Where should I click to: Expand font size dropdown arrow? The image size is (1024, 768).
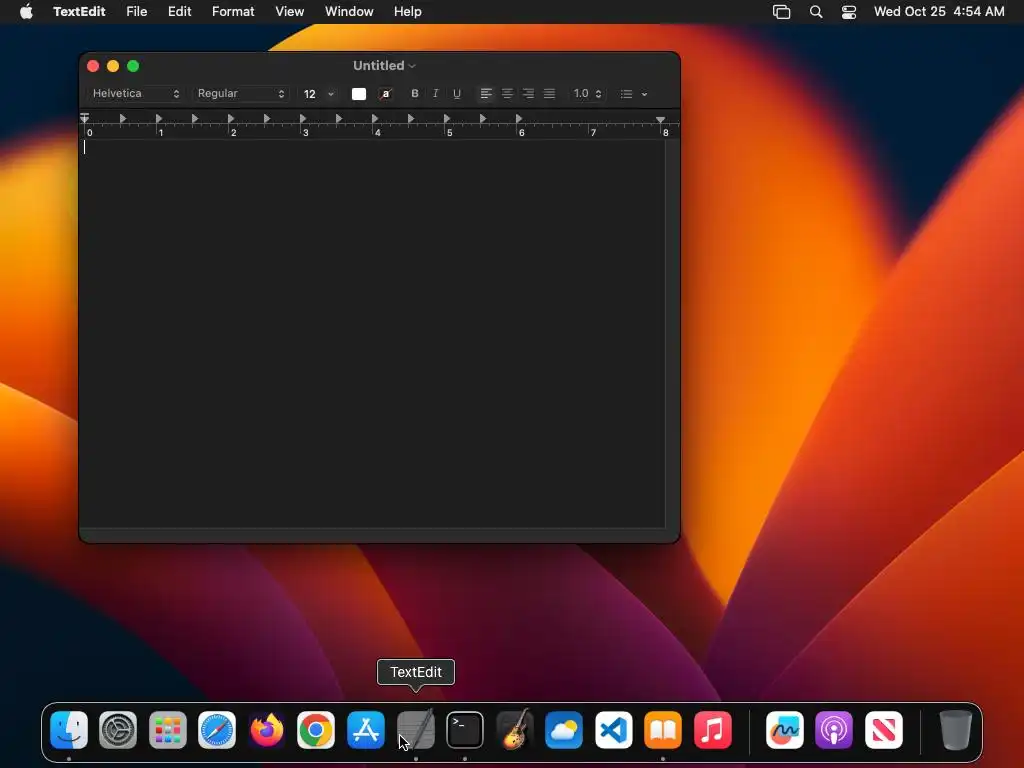pyautogui.click(x=331, y=93)
